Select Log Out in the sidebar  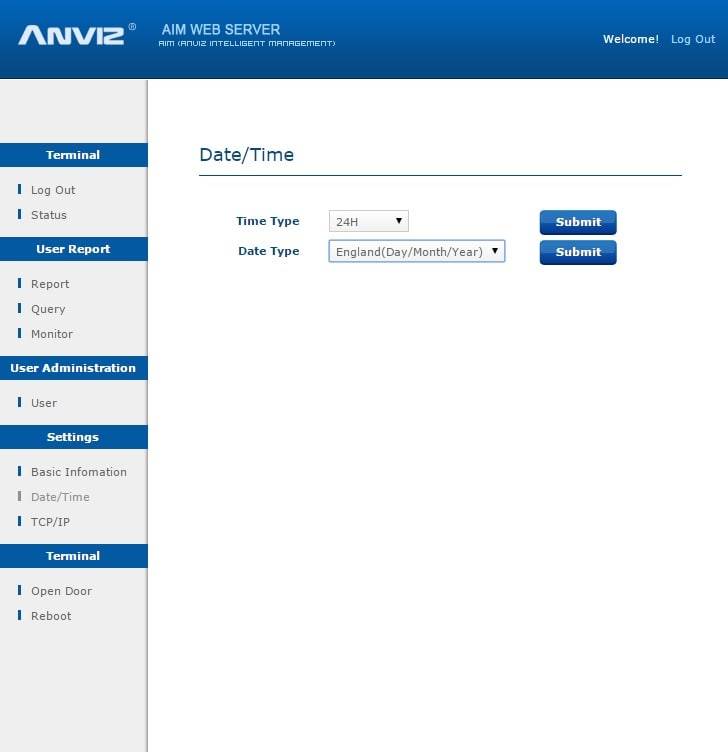coord(52,190)
